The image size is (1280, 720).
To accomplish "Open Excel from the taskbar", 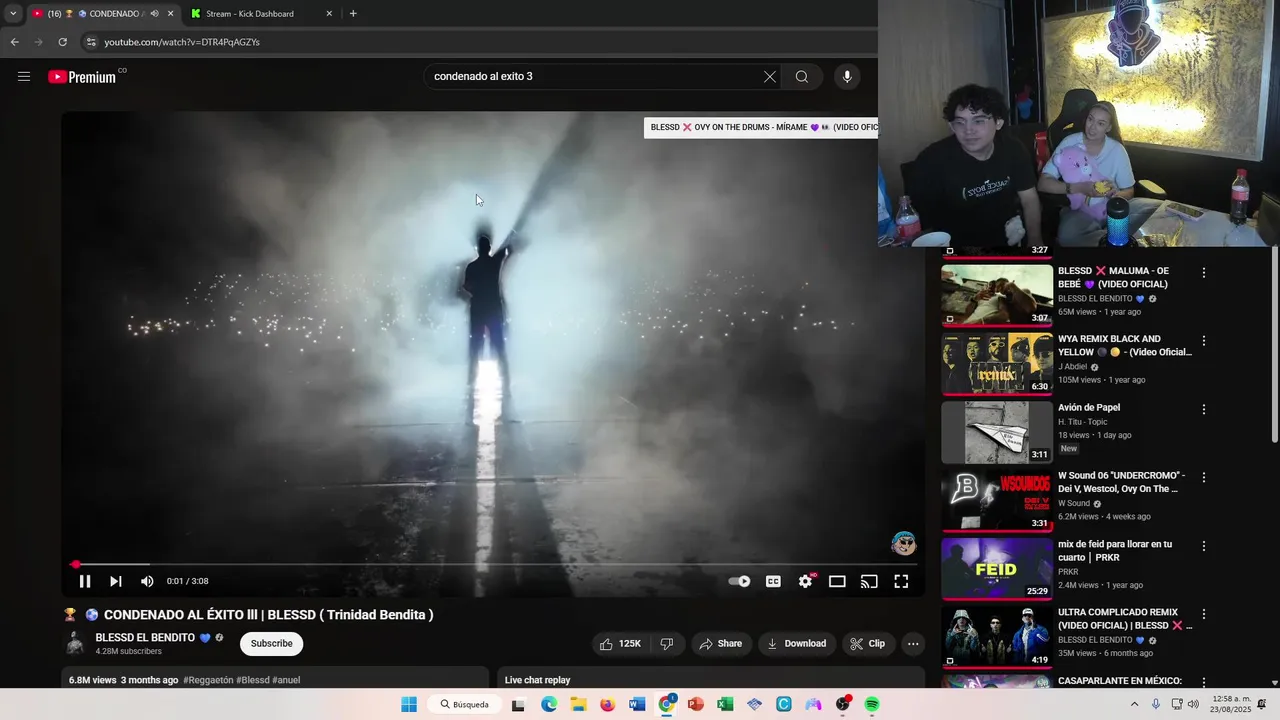I will (725, 704).
